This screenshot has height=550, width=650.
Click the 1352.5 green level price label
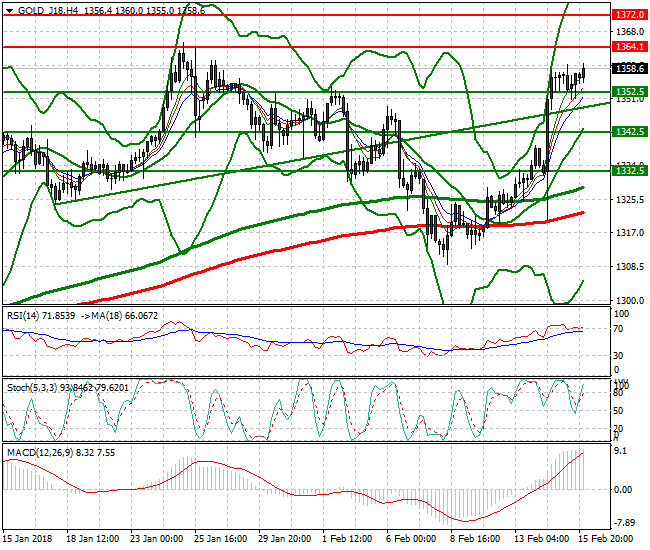click(x=630, y=92)
